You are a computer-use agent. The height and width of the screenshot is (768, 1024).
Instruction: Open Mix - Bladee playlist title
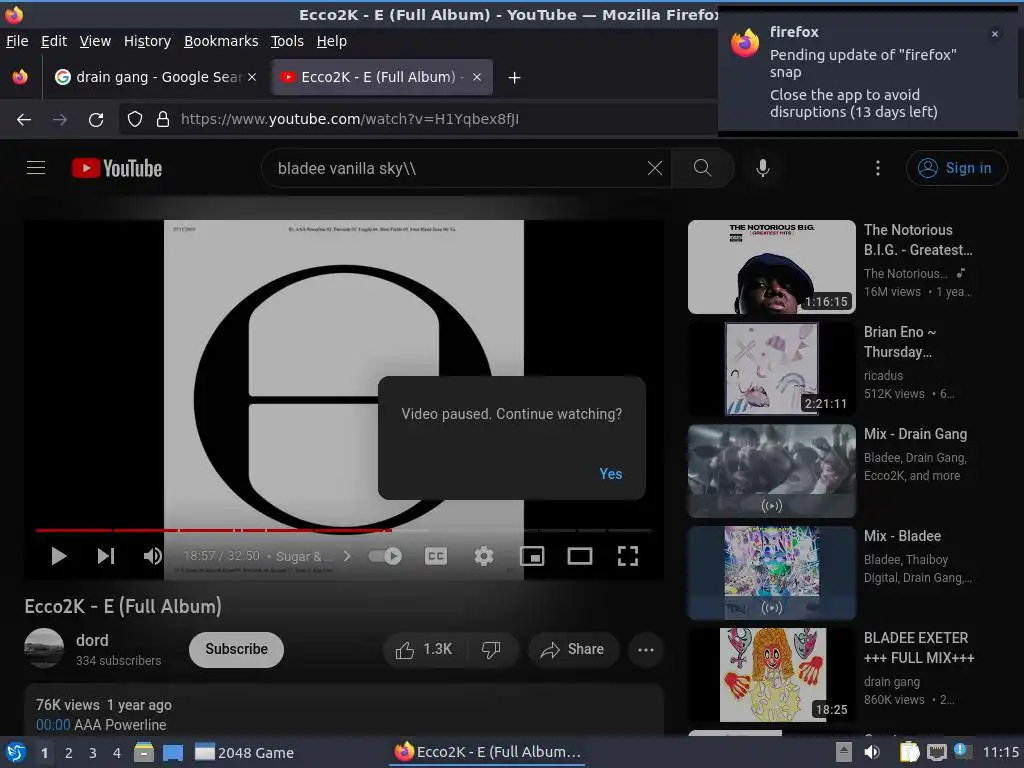(x=902, y=536)
